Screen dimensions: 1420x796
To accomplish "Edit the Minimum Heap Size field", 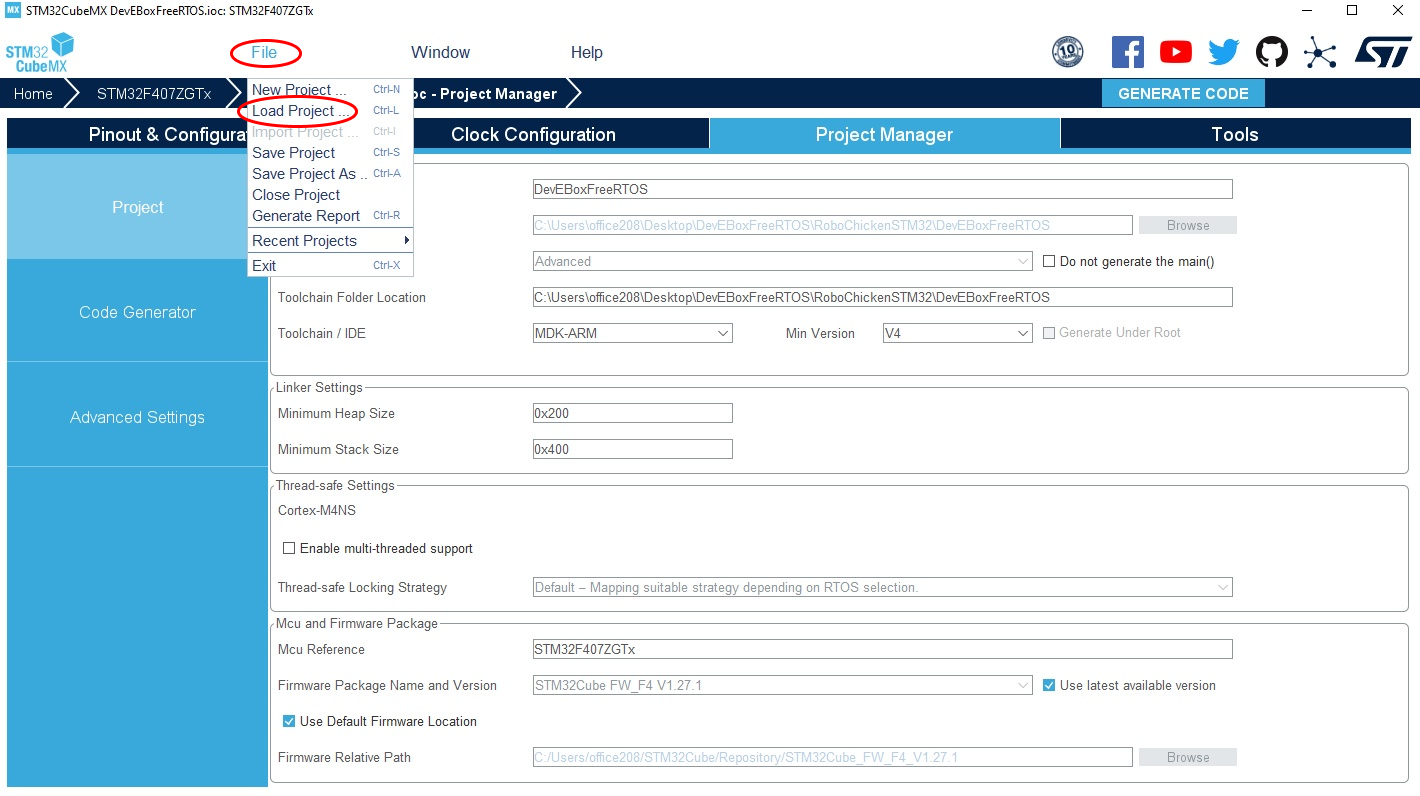I will click(632, 413).
